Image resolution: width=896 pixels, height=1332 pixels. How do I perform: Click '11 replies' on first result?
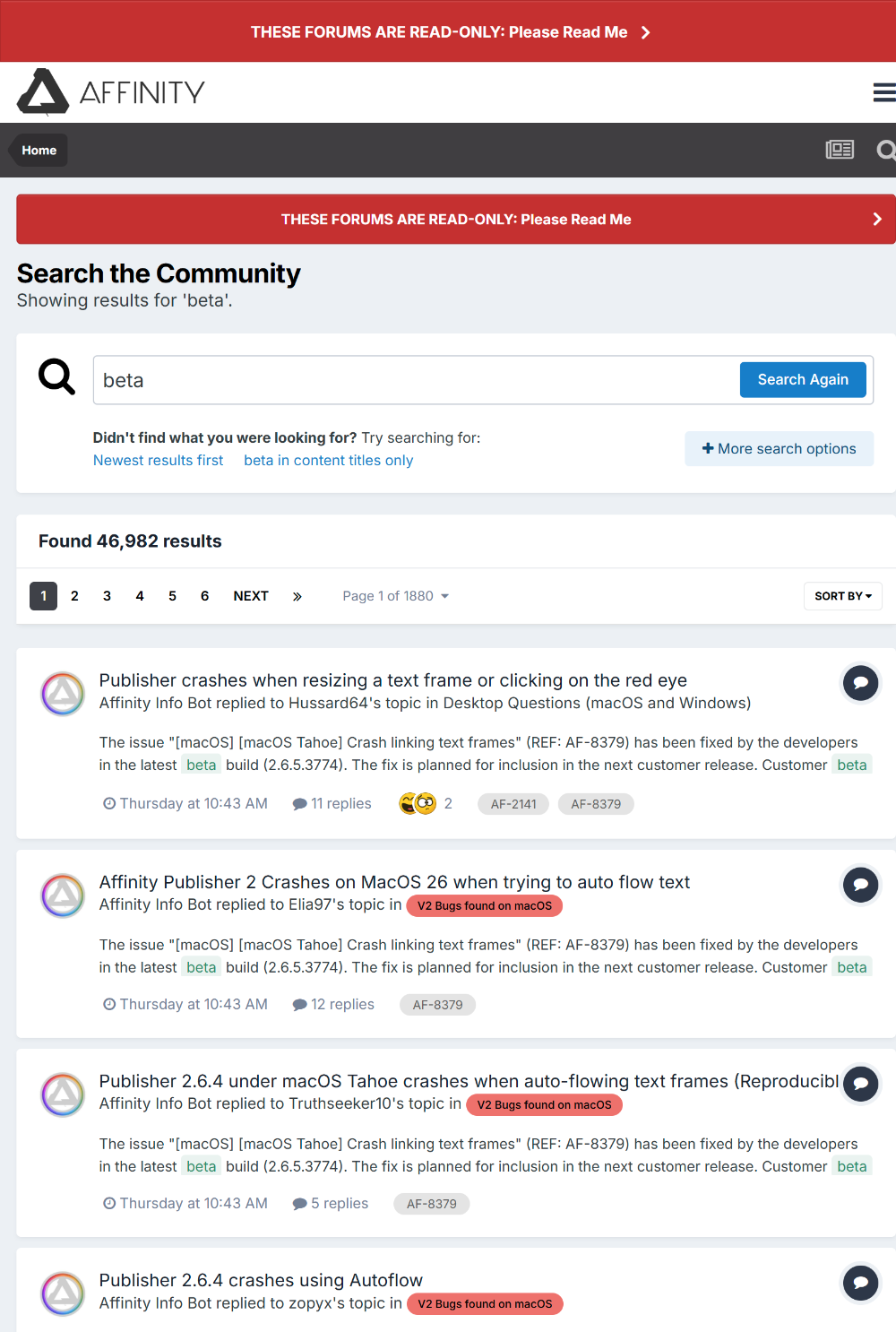(332, 803)
